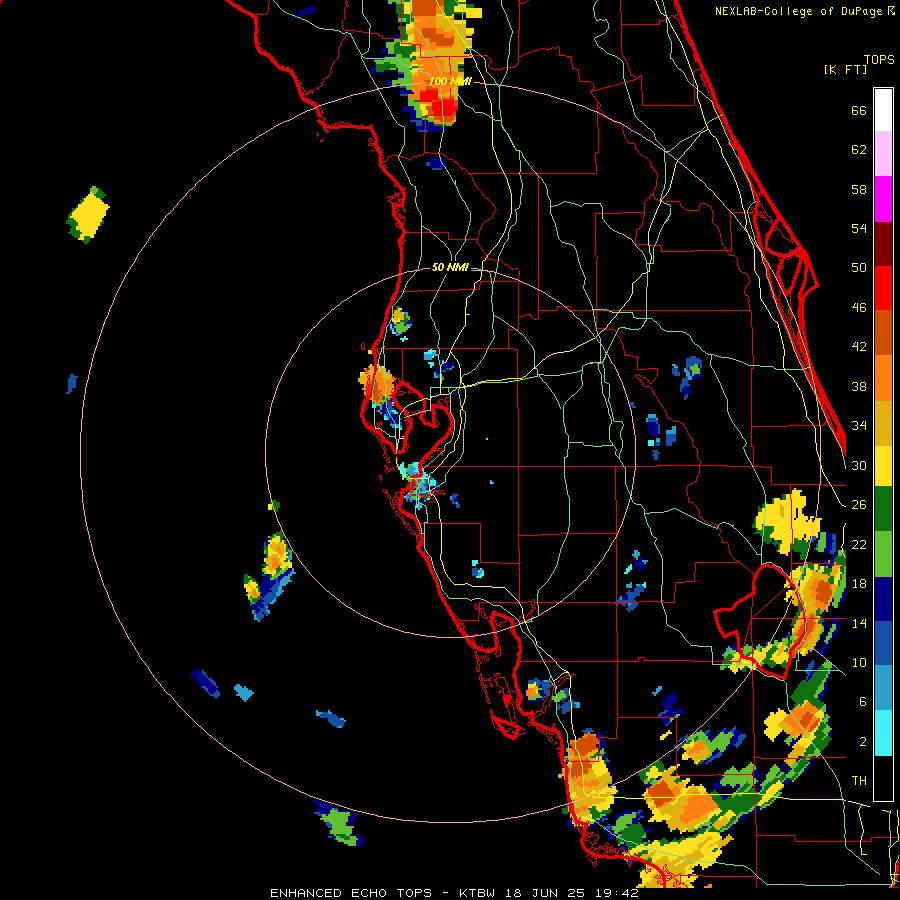Click the 46 value on the legend

(x=859, y=308)
